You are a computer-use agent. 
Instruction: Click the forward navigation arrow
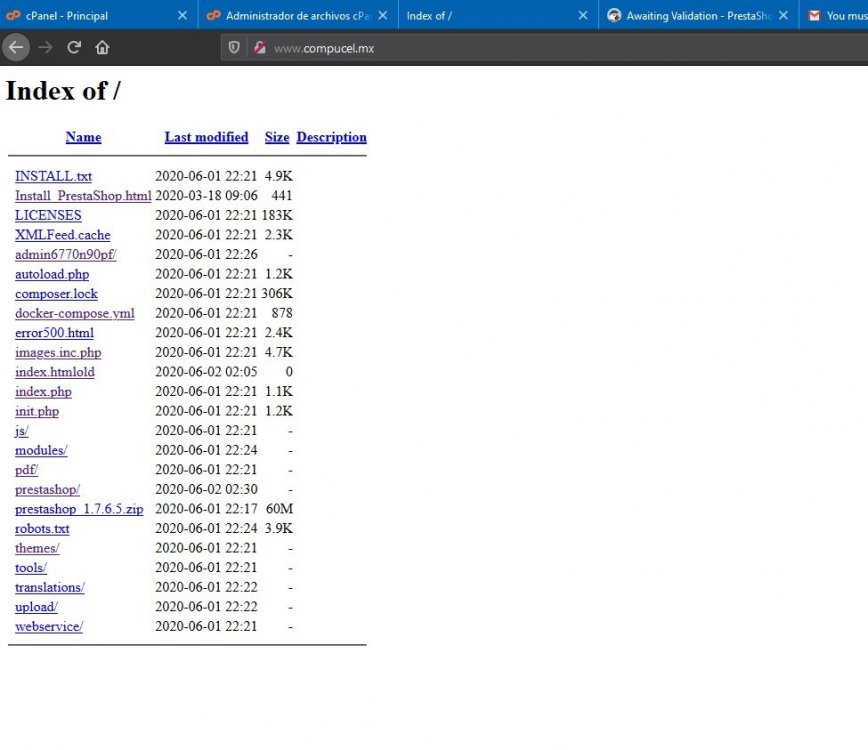click(x=45, y=48)
